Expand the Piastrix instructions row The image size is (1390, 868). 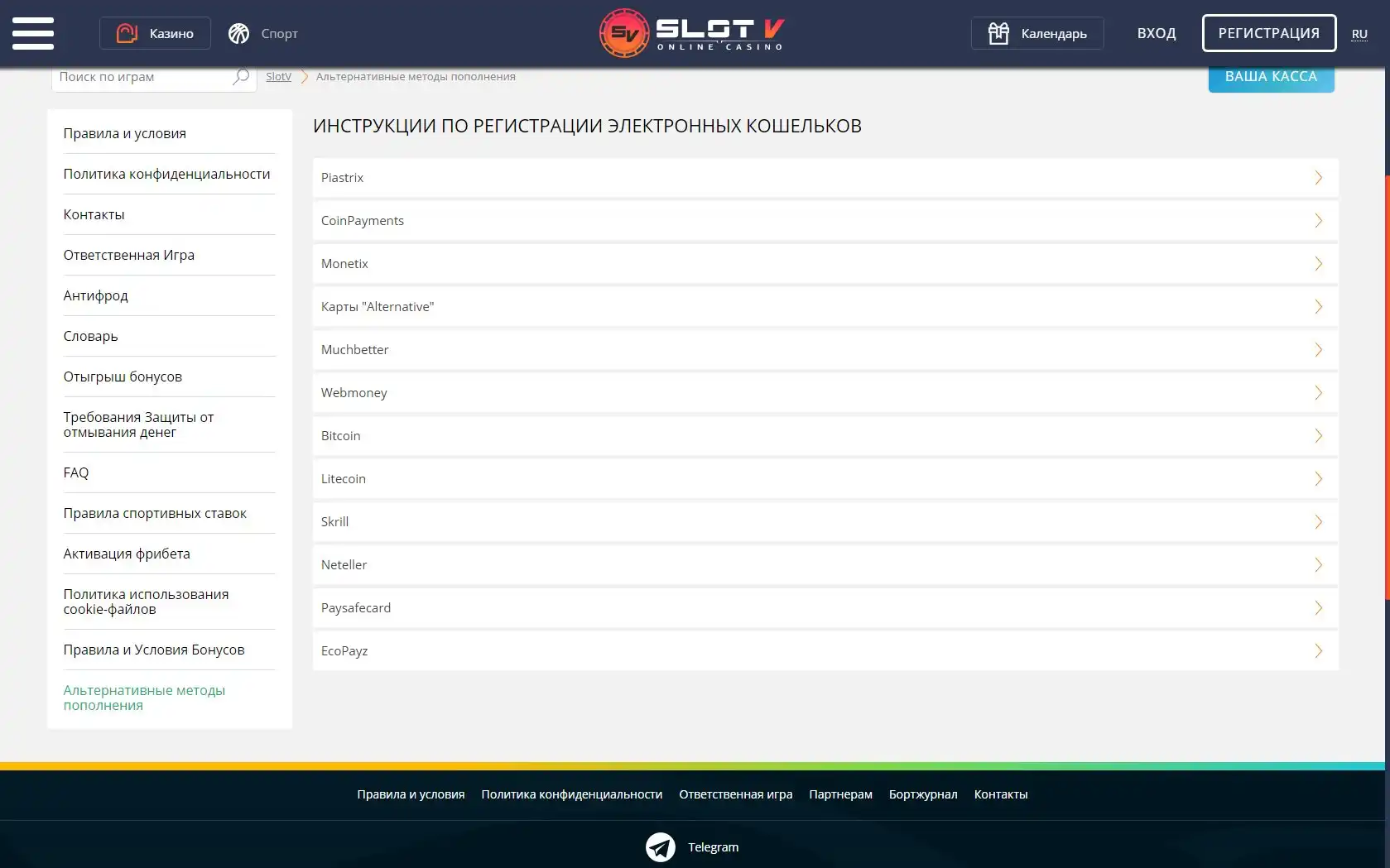(x=825, y=178)
